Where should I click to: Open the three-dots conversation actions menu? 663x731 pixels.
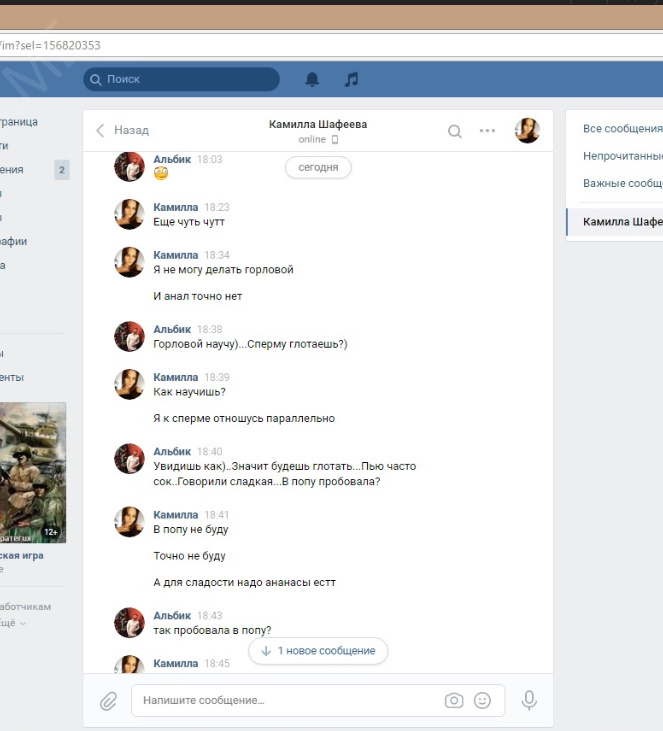(x=487, y=131)
